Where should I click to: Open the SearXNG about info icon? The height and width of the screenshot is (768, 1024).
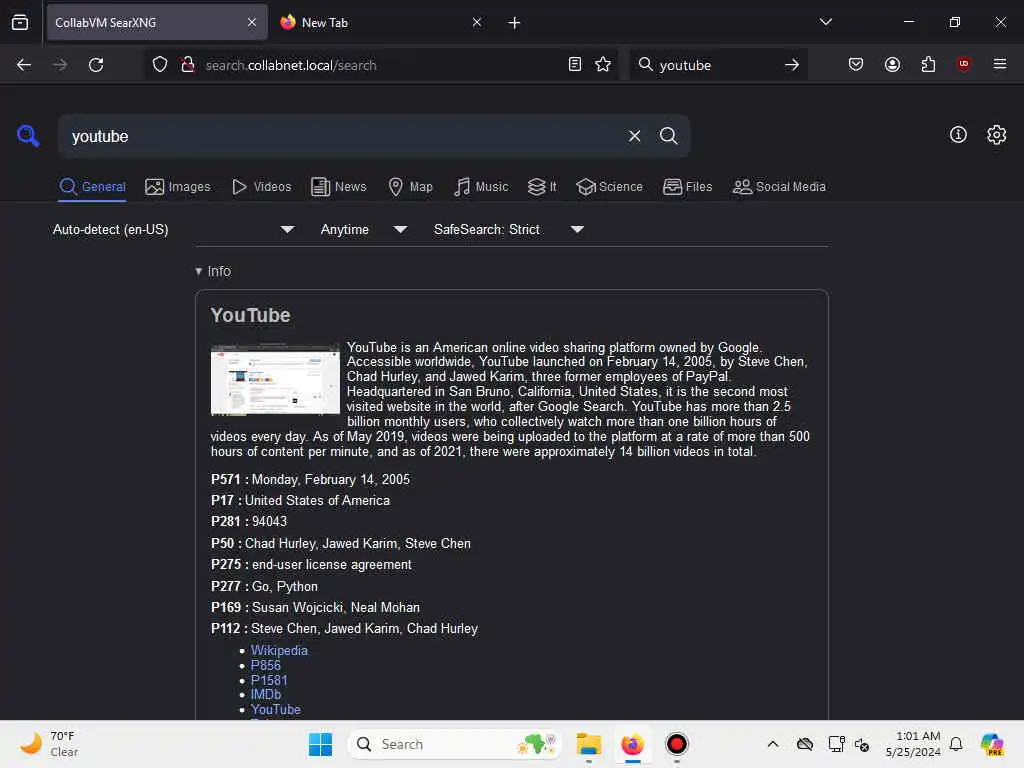pyautogui.click(x=958, y=135)
